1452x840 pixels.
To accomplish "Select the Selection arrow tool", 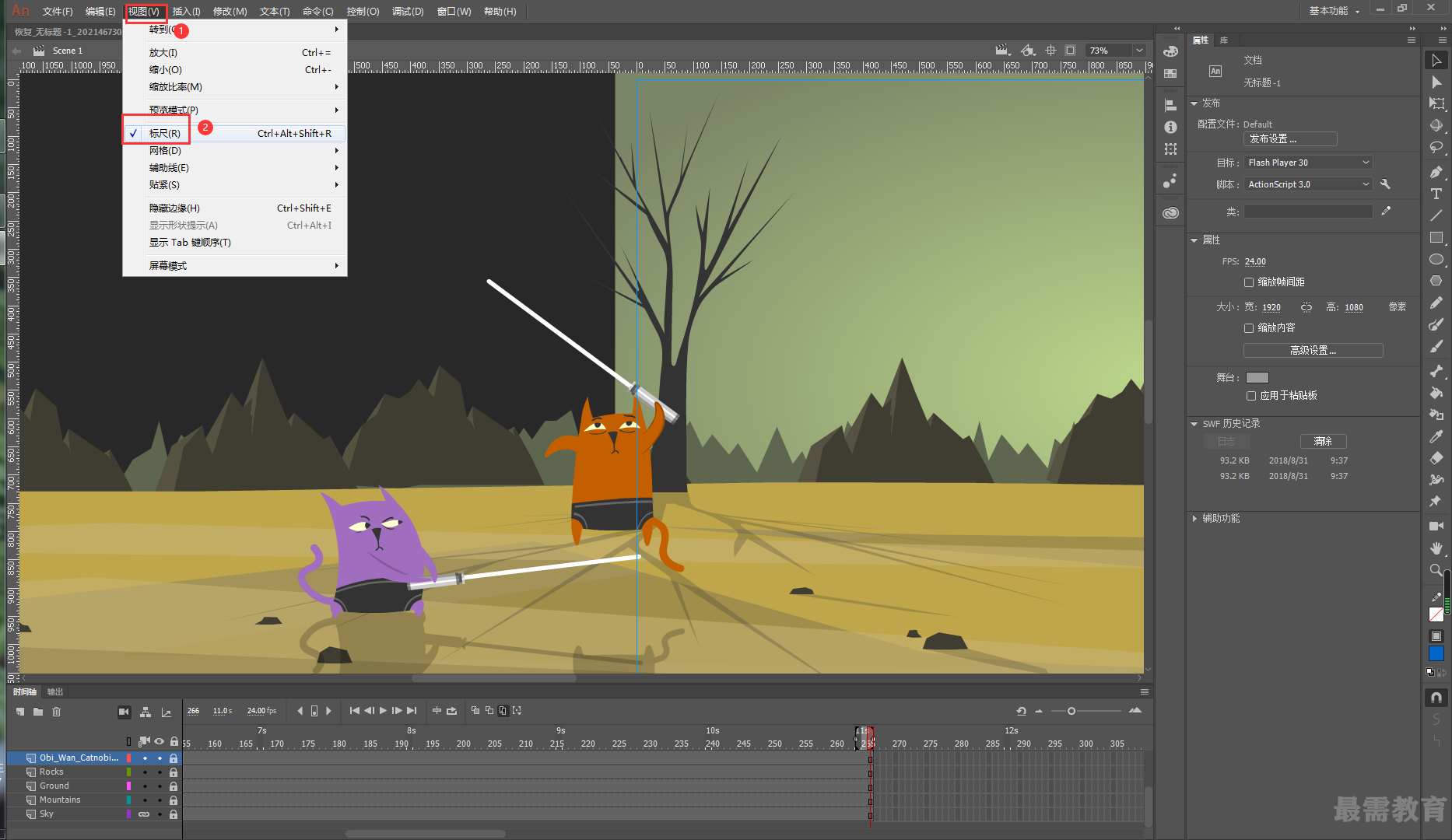I will [x=1436, y=60].
